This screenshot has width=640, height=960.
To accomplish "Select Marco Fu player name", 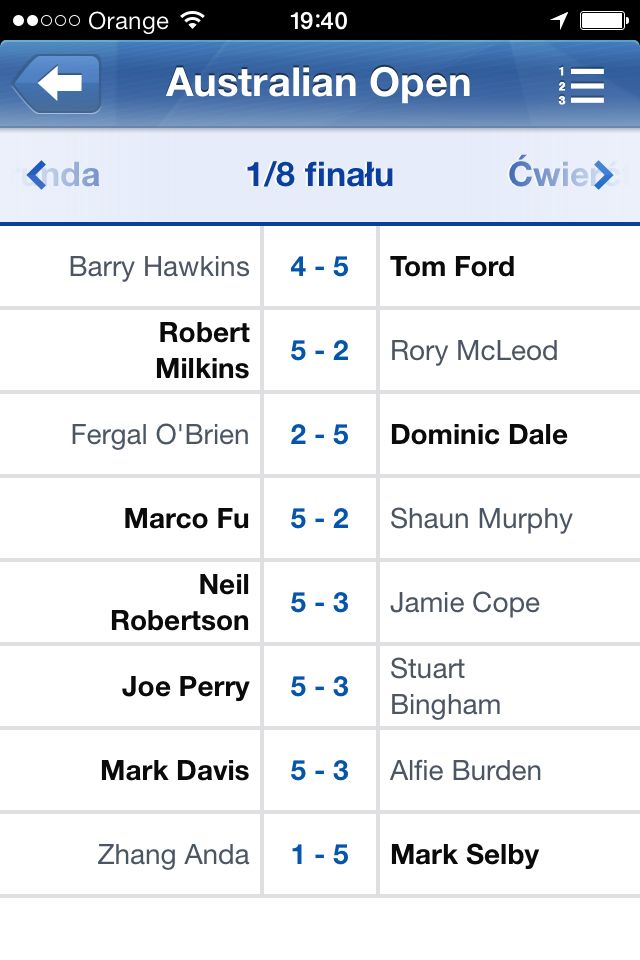I will click(x=186, y=519).
